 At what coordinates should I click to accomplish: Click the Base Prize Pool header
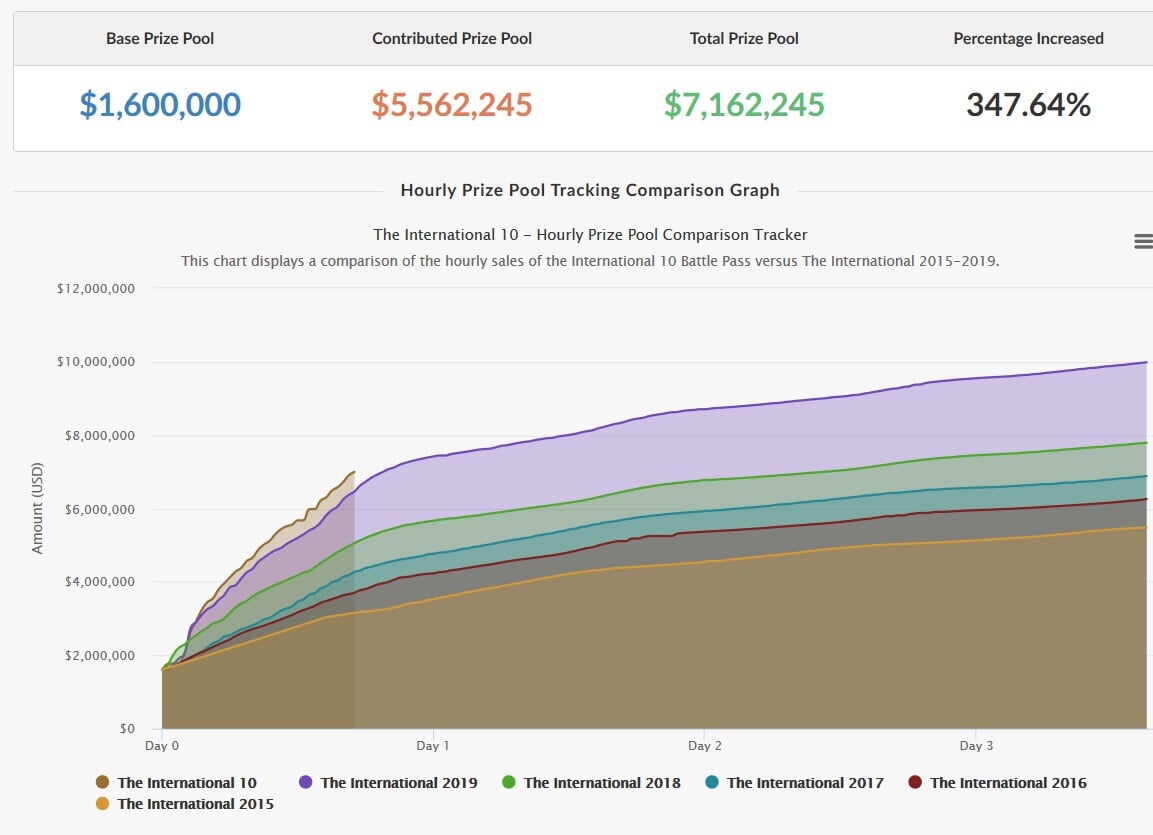pos(160,38)
